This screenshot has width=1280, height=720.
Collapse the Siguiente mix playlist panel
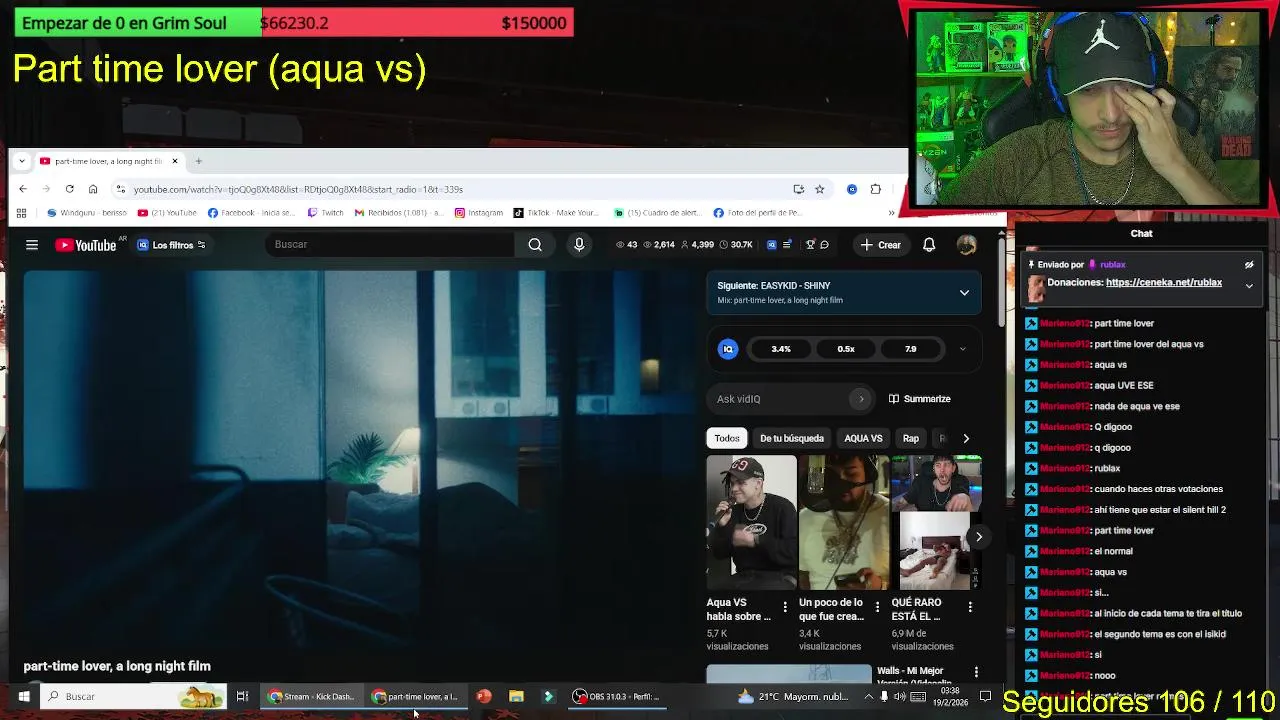964,293
